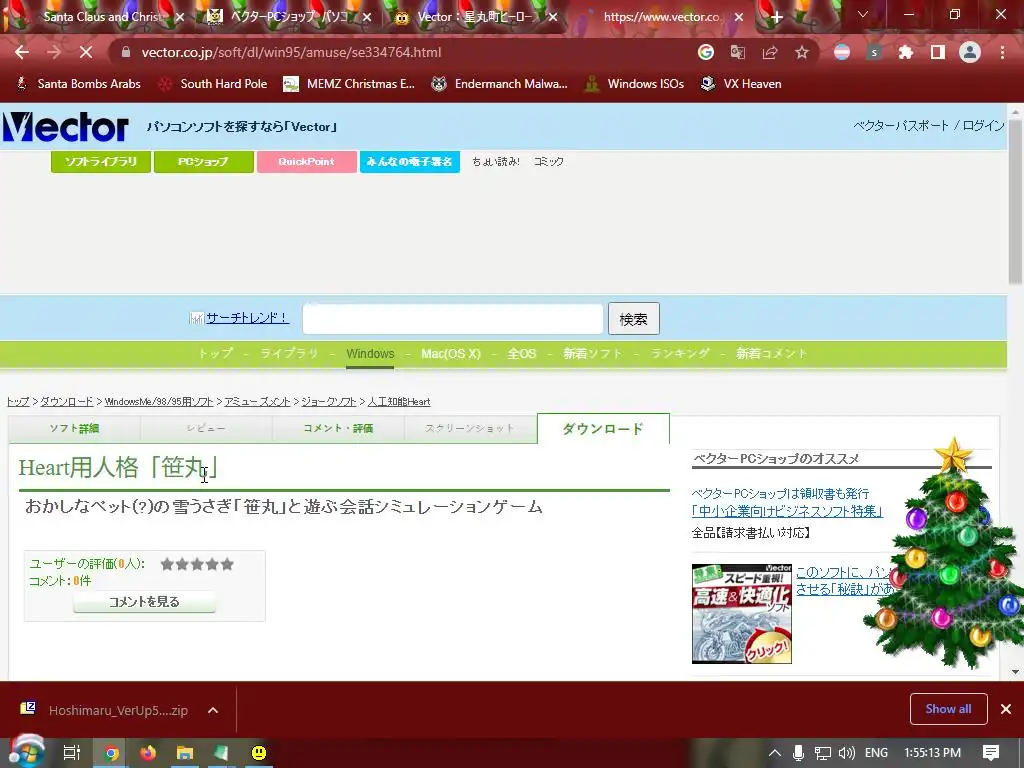Screen dimensions: 1024x768
Task: Toggle the side panel icon
Action: tap(938, 52)
